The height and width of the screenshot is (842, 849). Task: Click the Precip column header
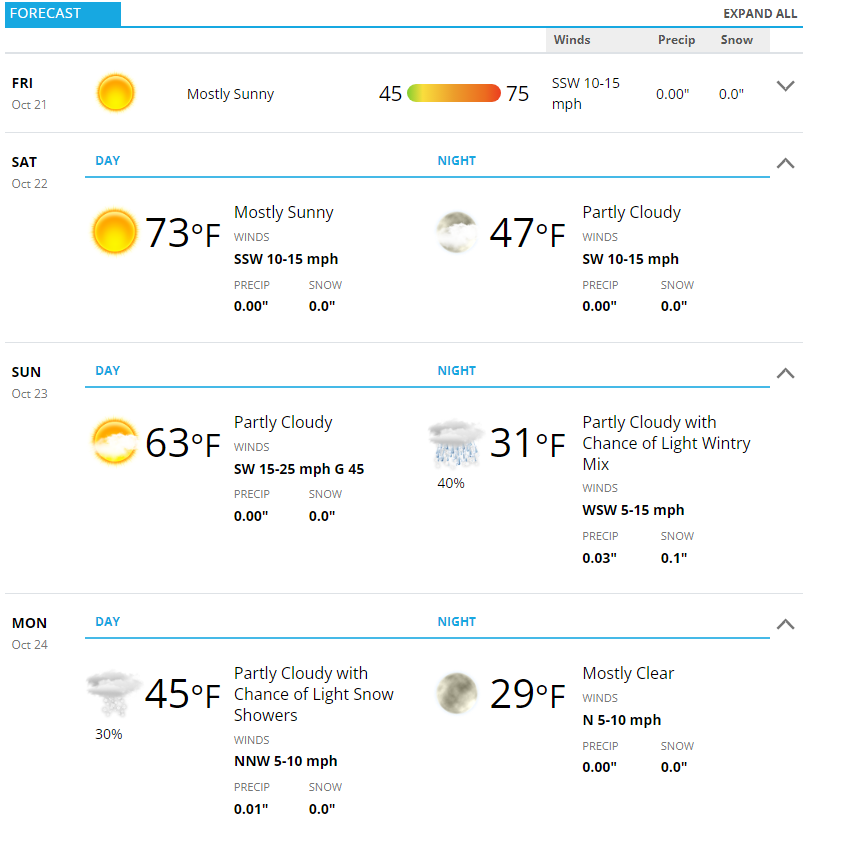[x=676, y=40]
